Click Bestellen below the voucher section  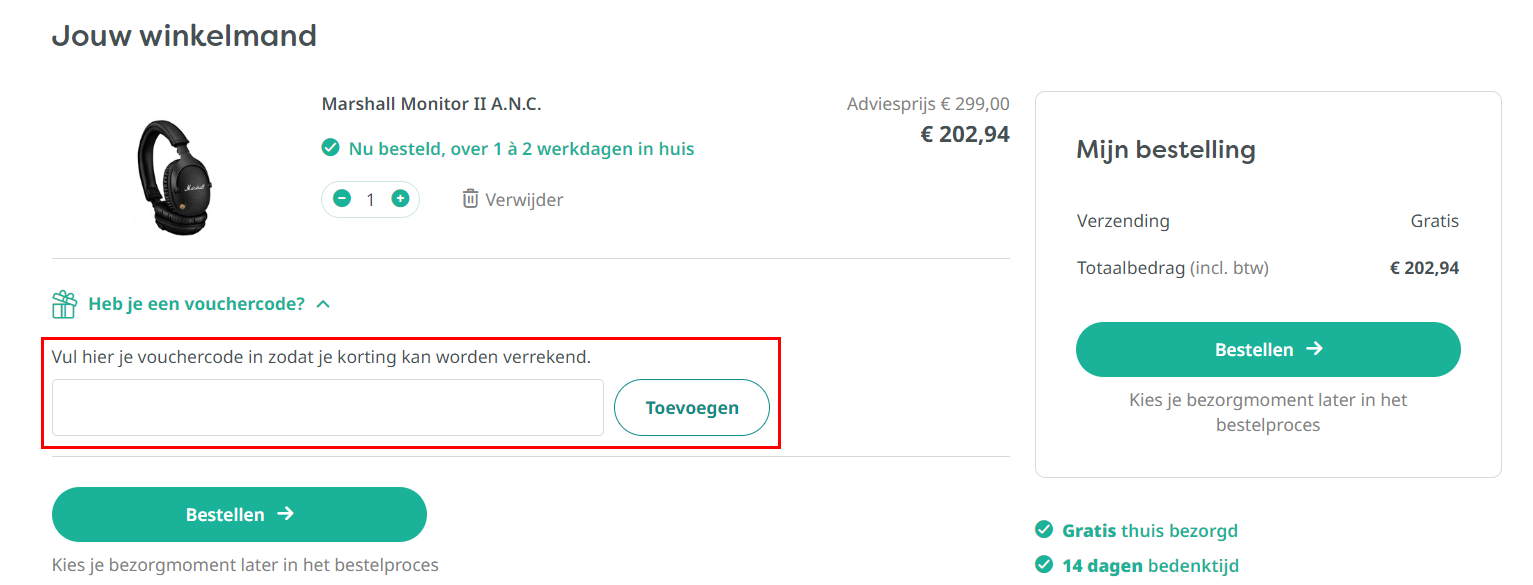pos(239,514)
